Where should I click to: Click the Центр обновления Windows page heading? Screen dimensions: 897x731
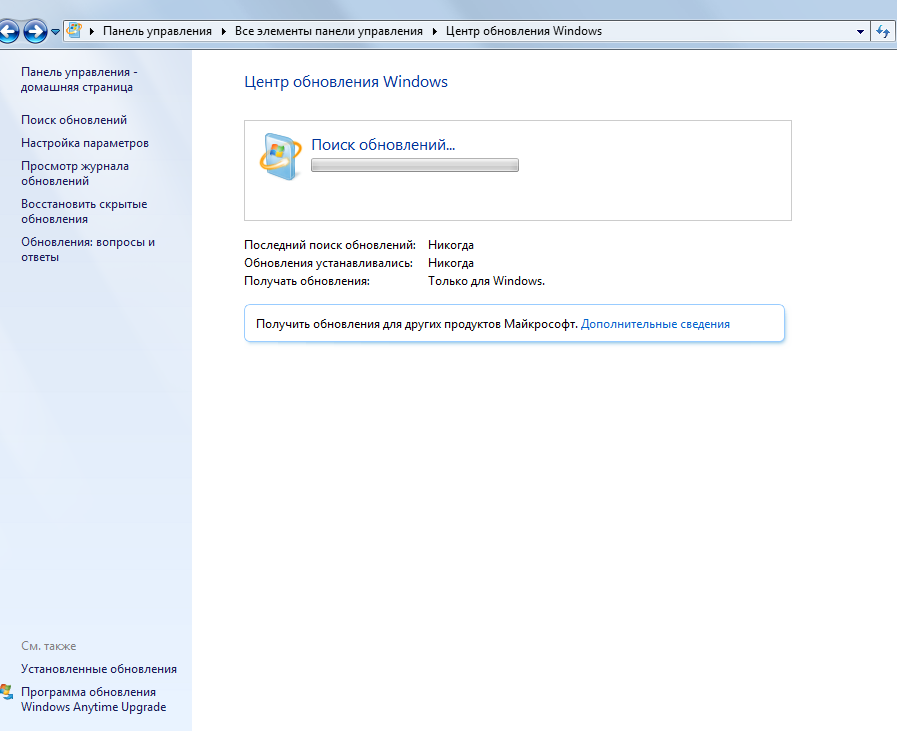tap(346, 82)
